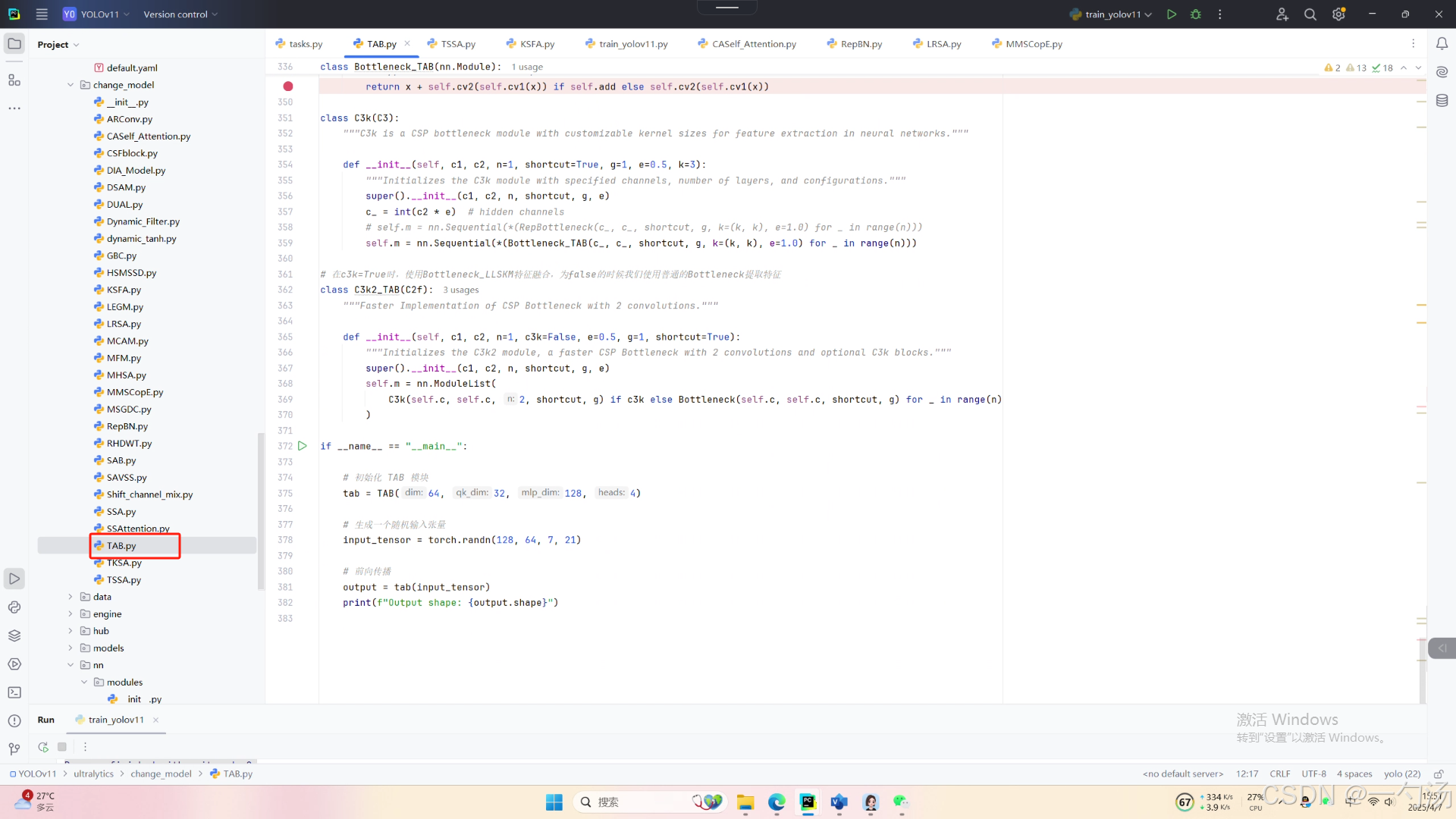Image resolution: width=1456 pixels, height=819 pixels.
Task: Run the __main__ block via gutter arrow
Action: 303,446
